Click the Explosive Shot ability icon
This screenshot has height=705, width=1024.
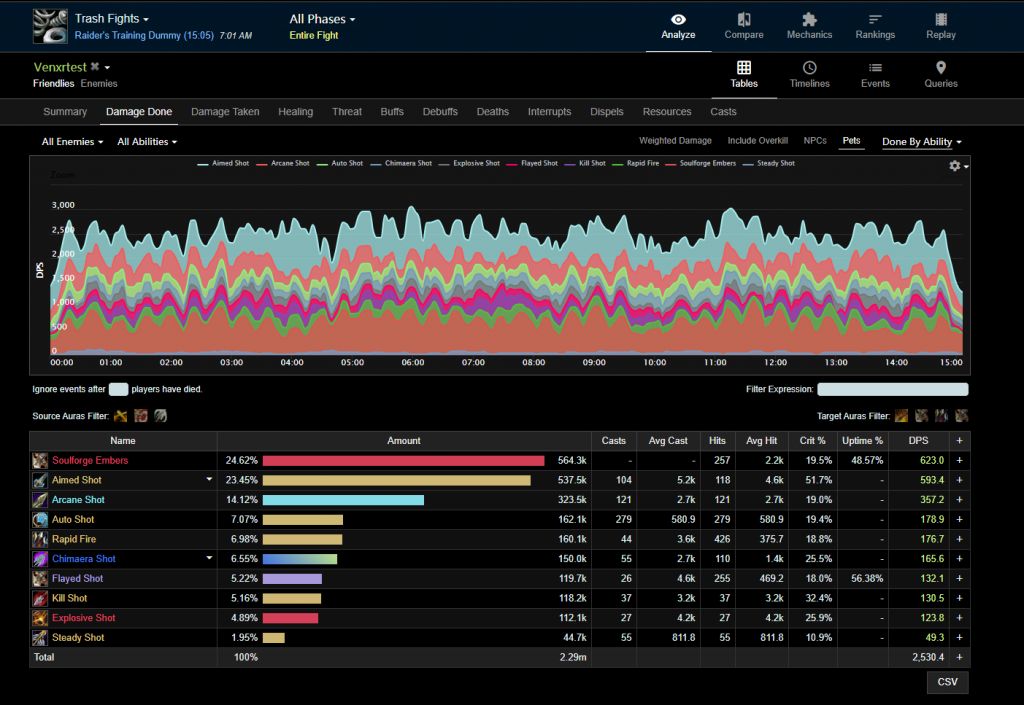[40, 618]
